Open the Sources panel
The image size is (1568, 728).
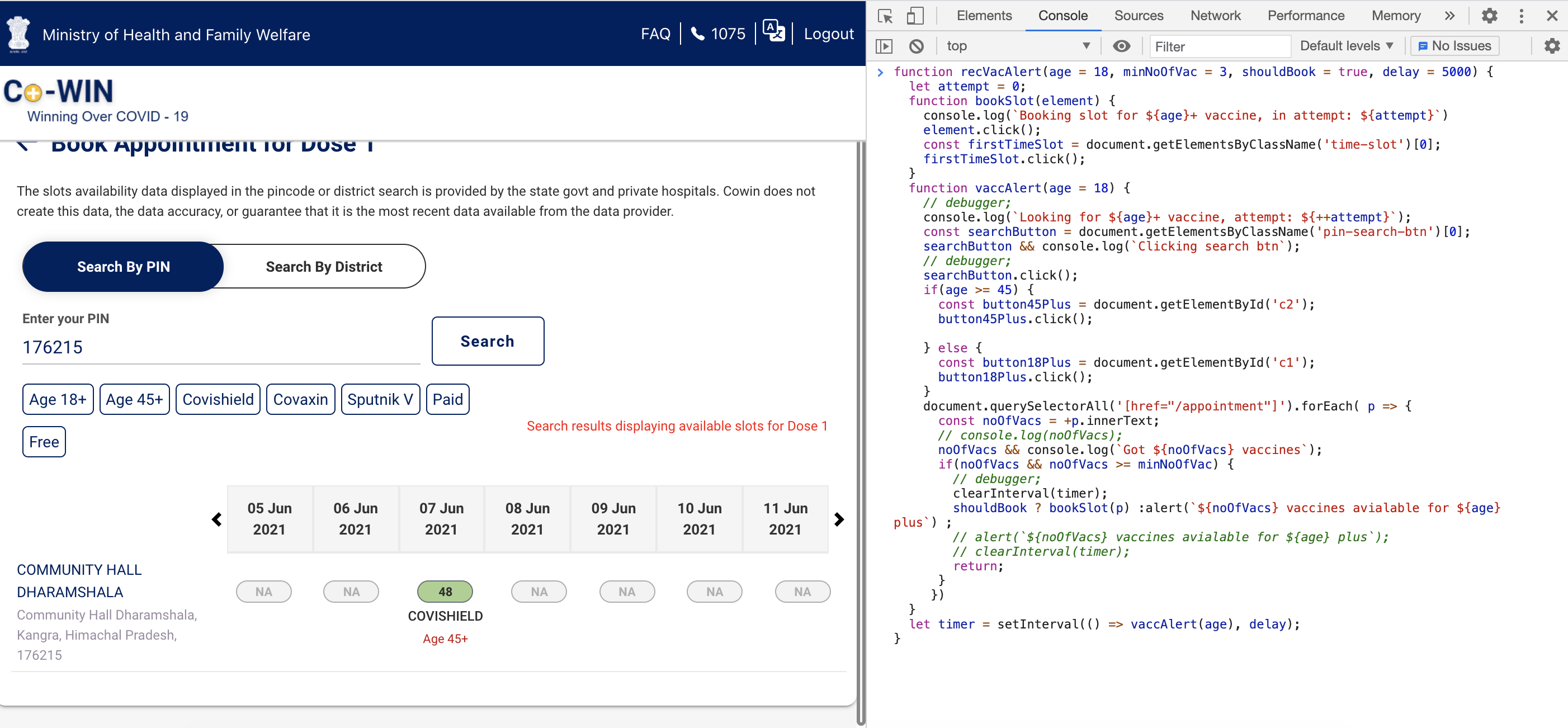coord(1139,16)
